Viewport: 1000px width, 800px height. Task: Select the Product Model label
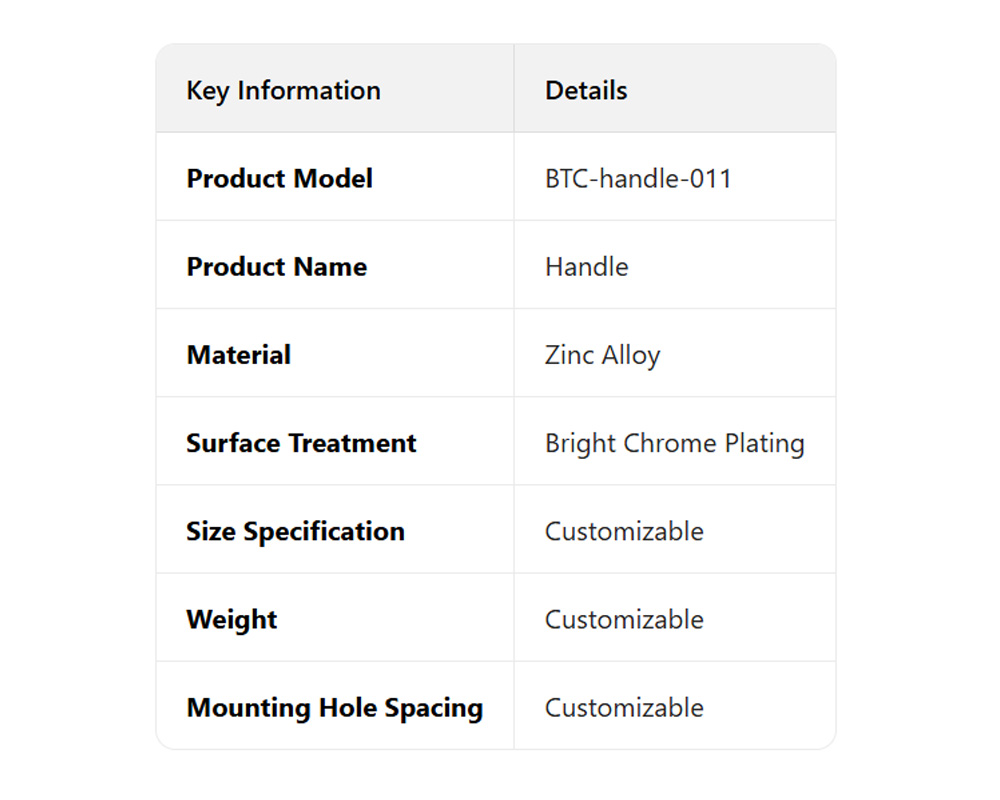pyautogui.click(x=279, y=179)
